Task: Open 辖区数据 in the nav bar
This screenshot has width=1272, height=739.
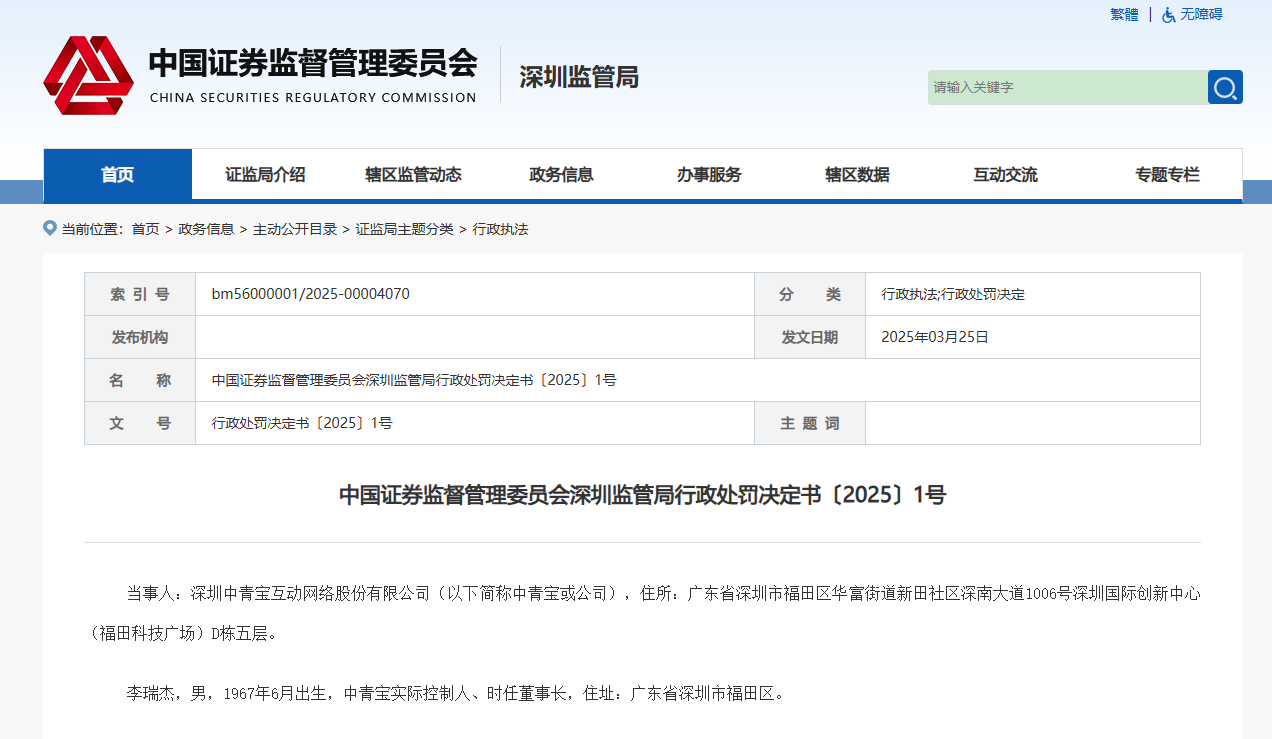Action: 857,175
